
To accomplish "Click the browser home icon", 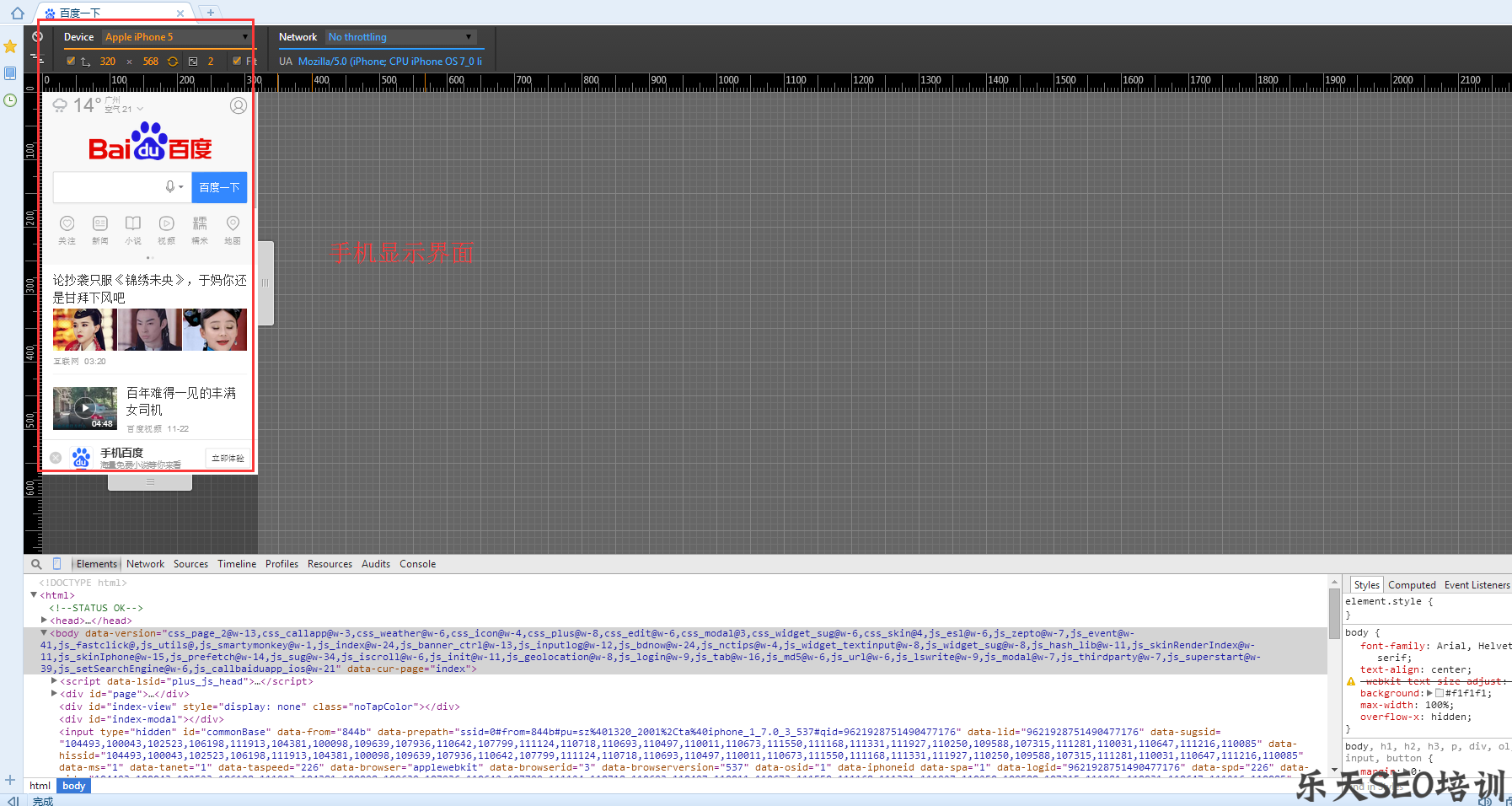I will point(17,13).
